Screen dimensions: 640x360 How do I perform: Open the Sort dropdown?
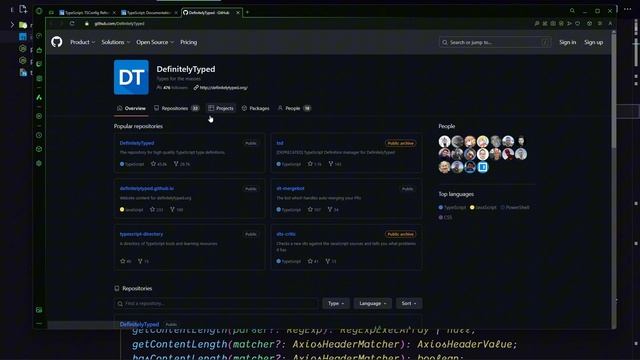coord(409,304)
